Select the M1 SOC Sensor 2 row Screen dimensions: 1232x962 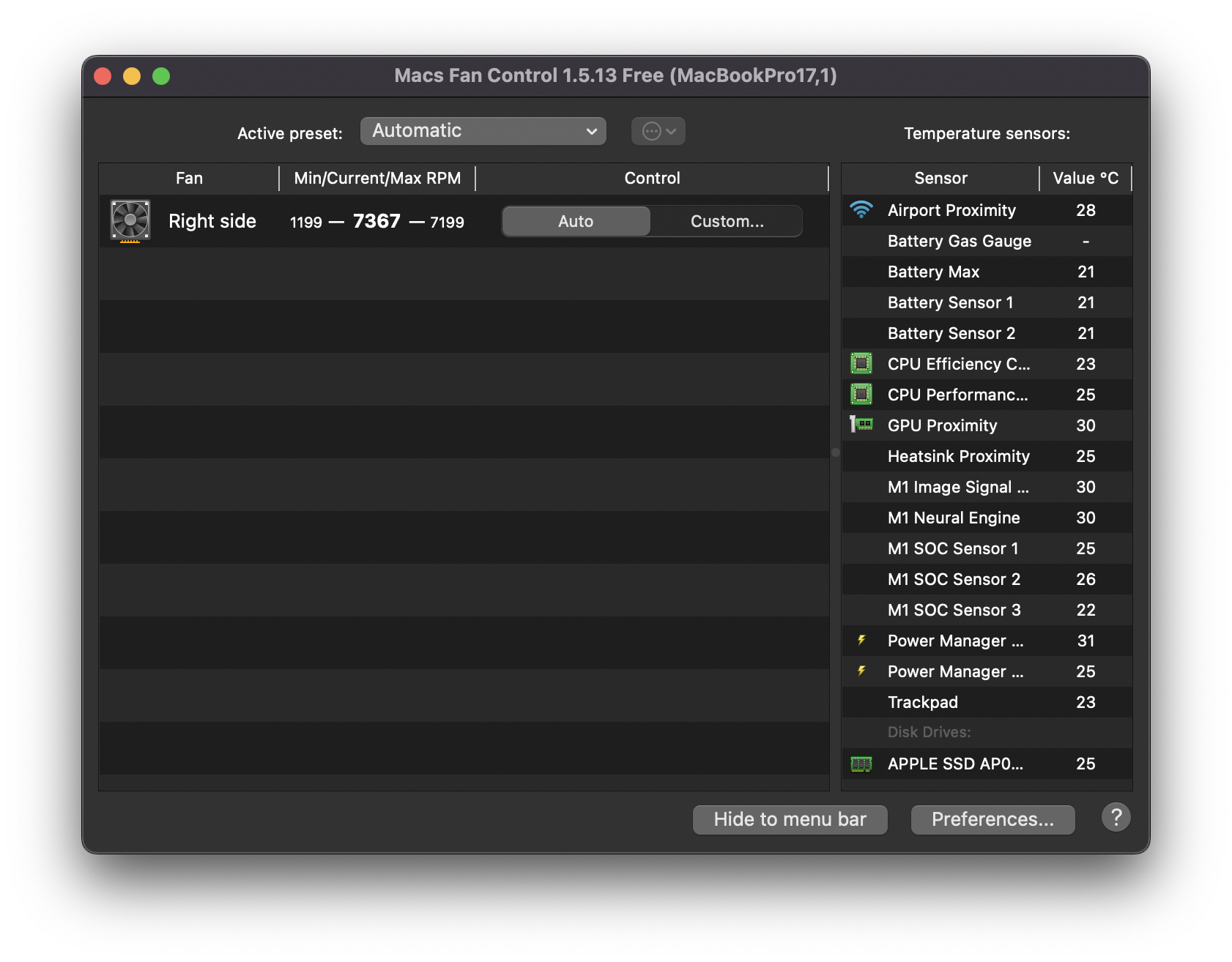click(987, 579)
